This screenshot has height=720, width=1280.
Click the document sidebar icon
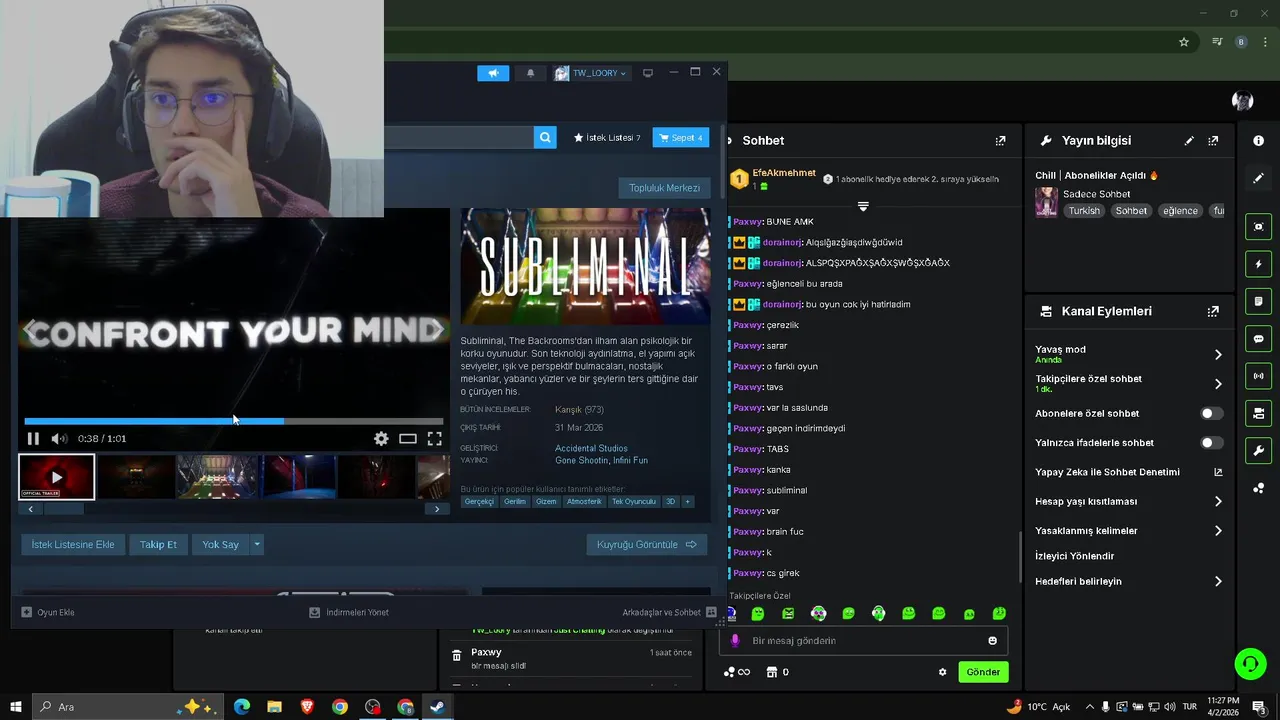pyautogui.click(x=1258, y=301)
